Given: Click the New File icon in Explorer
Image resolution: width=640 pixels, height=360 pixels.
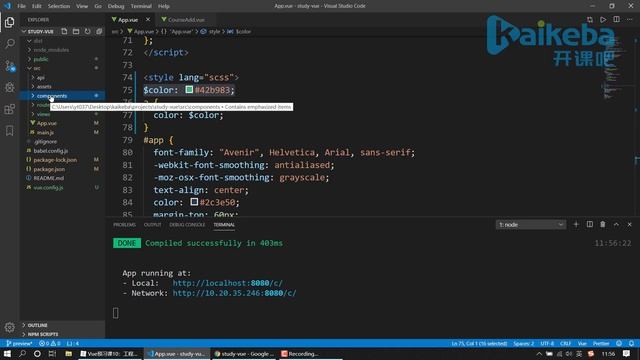Looking at the screenshot, I should coord(64,31).
